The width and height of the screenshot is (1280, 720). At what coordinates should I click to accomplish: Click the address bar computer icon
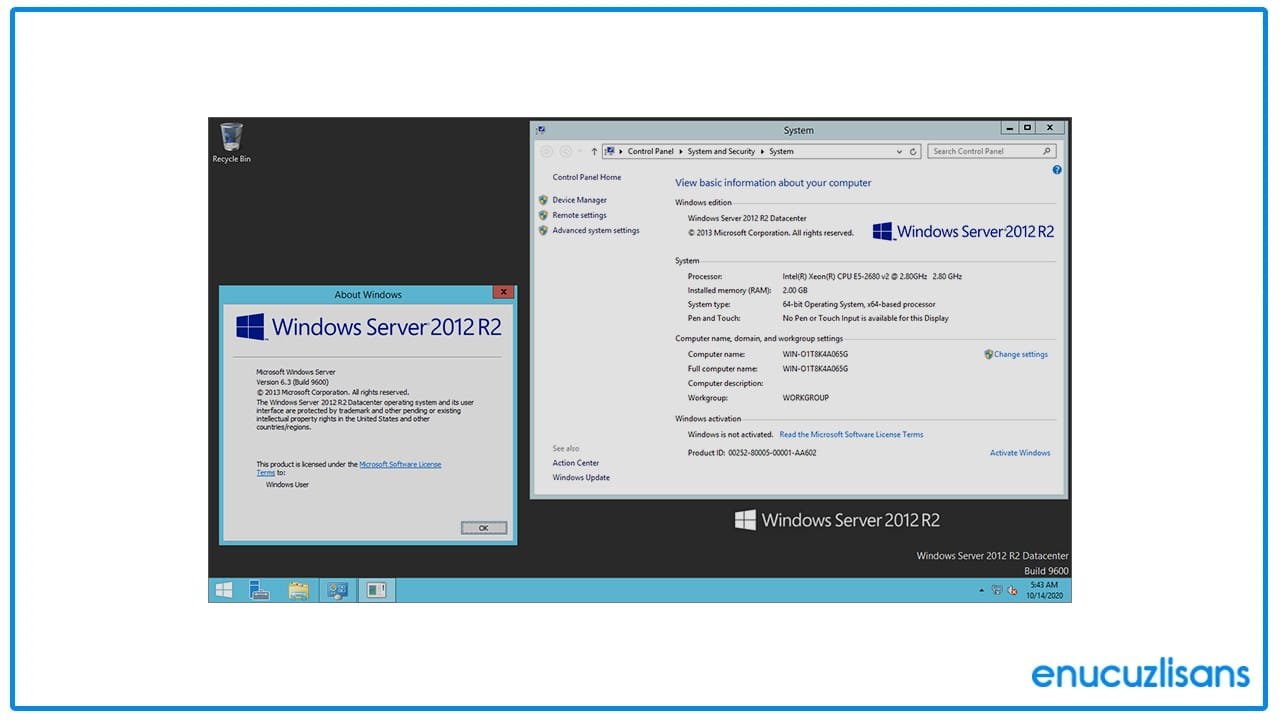[x=610, y=151]
